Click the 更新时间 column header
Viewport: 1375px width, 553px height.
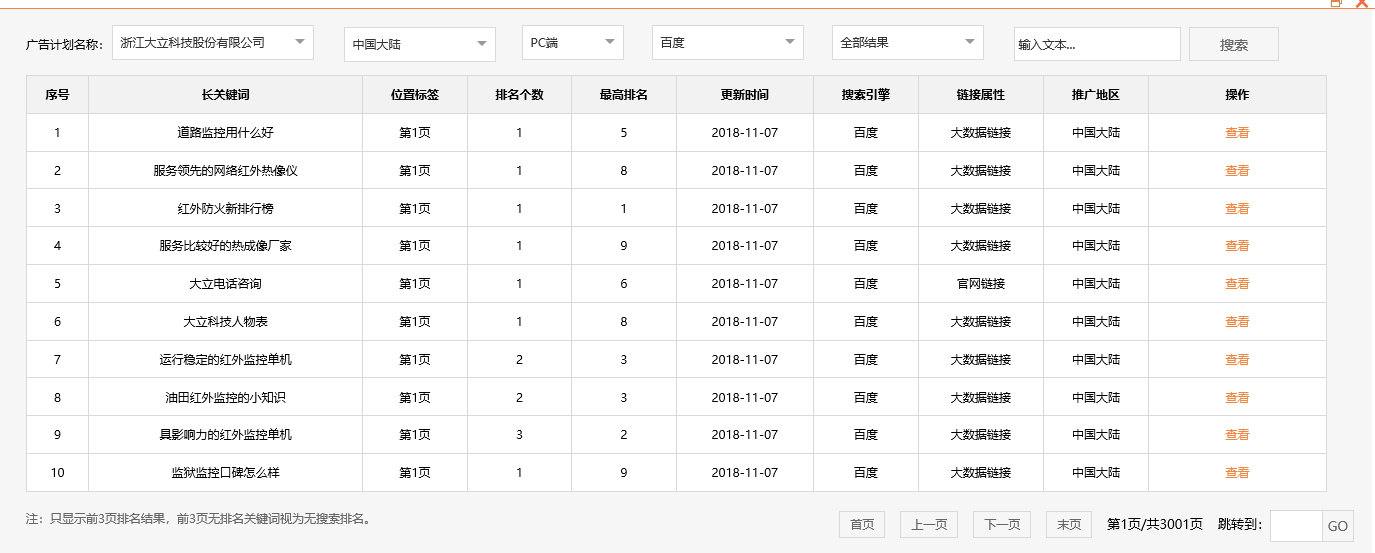pyautogui.click(x=745, y=95)
